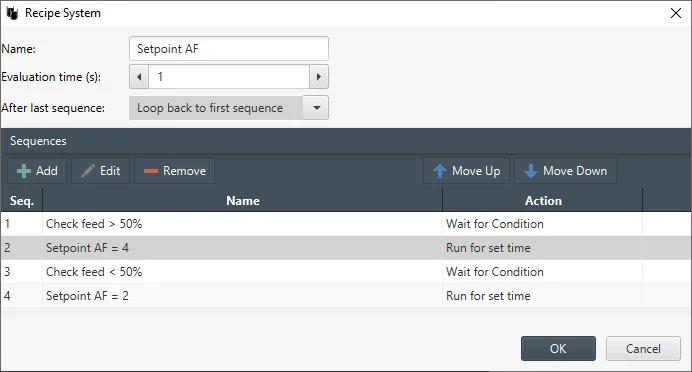Click the Name column header
This screenshot has width=692, height=372.
coord(243,201)
